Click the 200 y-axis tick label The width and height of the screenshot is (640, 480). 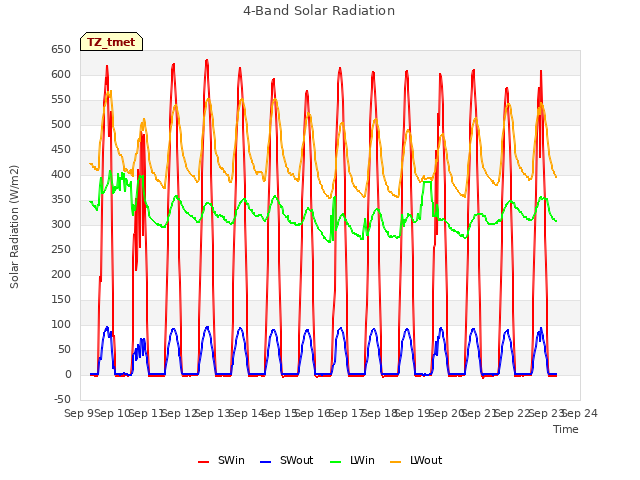pos(61,274)
